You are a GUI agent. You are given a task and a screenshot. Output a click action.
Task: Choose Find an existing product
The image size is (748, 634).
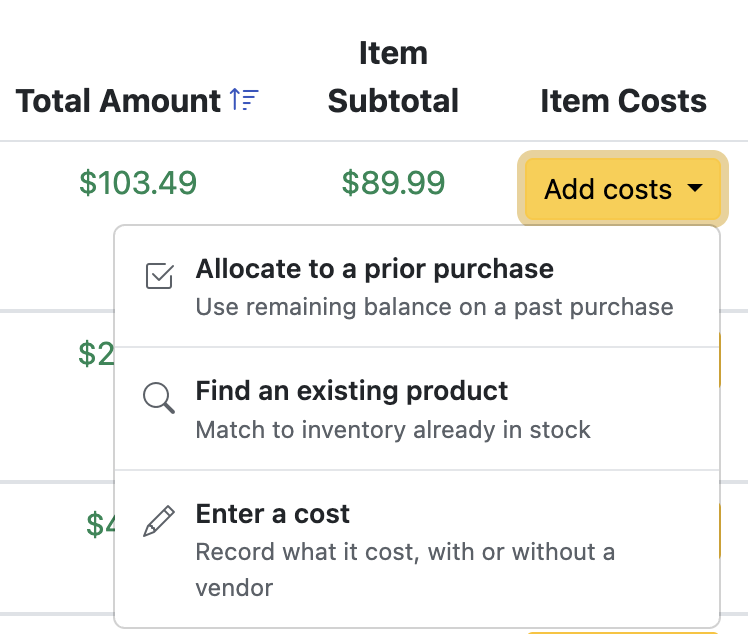point(417,409)
